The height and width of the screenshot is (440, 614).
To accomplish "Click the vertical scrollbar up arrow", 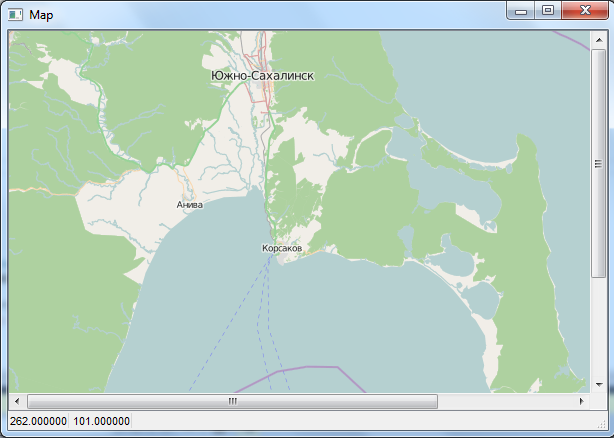I will pos(598,38).
